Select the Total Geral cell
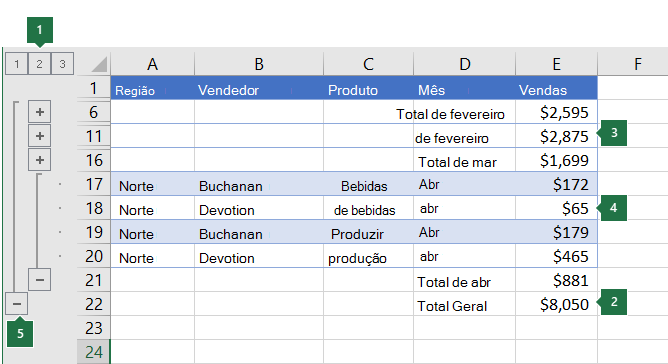The width and height of the screenshot is (668, 364). tap(464, 304)
